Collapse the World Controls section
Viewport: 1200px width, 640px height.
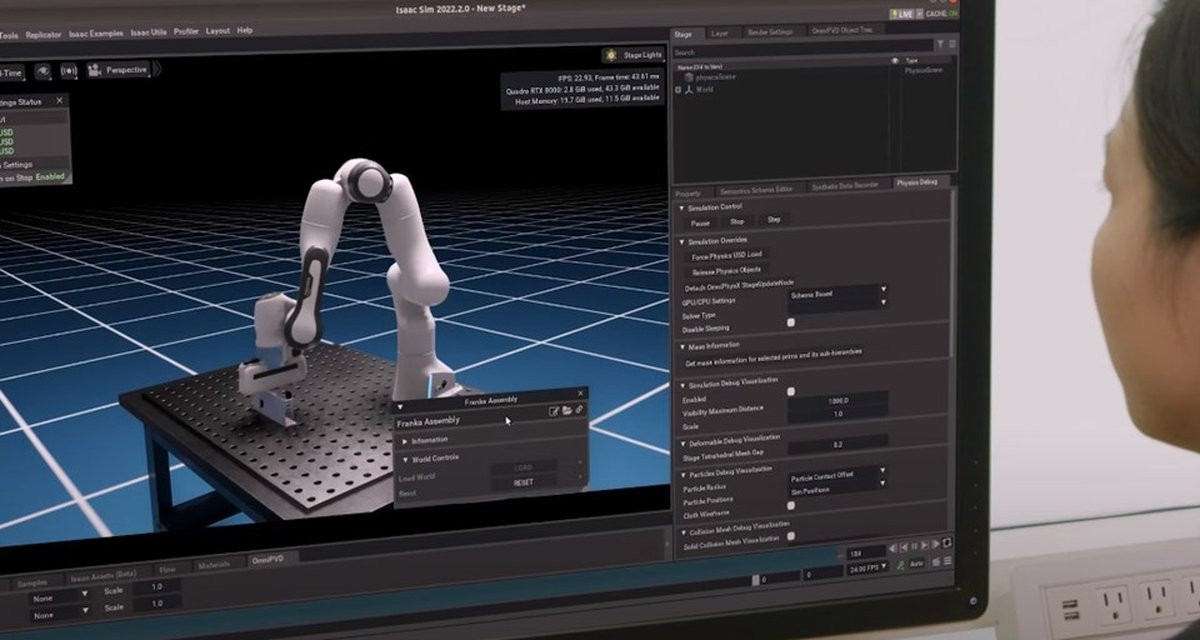[x=405, y=459]
